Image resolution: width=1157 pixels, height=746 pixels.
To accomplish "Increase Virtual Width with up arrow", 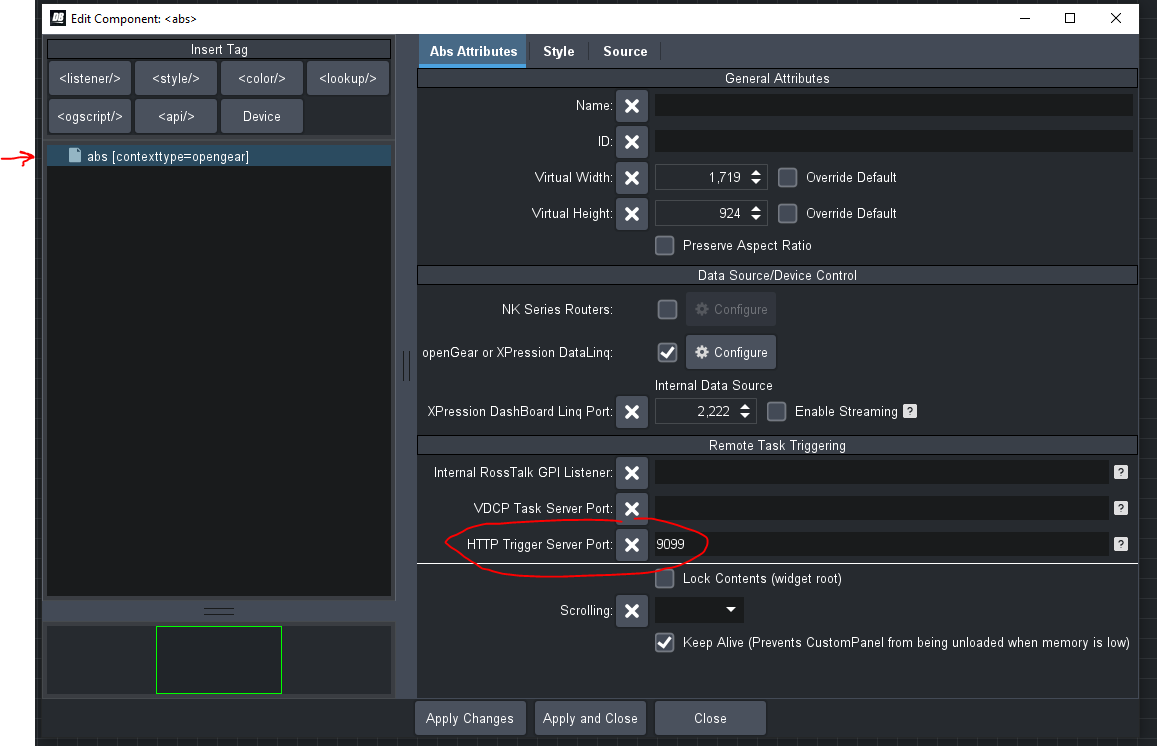I will [756, 173].
